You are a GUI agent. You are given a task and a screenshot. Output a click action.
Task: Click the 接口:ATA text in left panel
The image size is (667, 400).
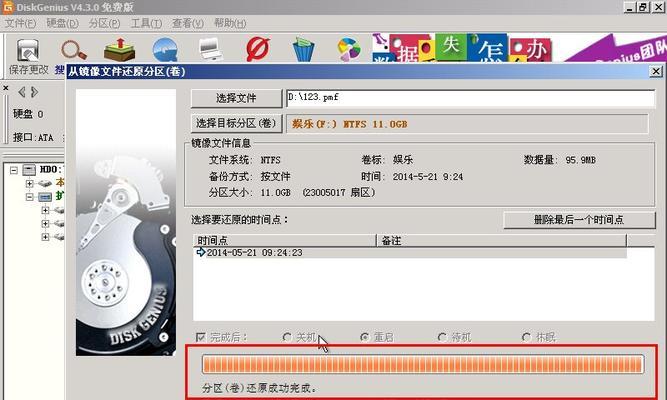[33, 137]
